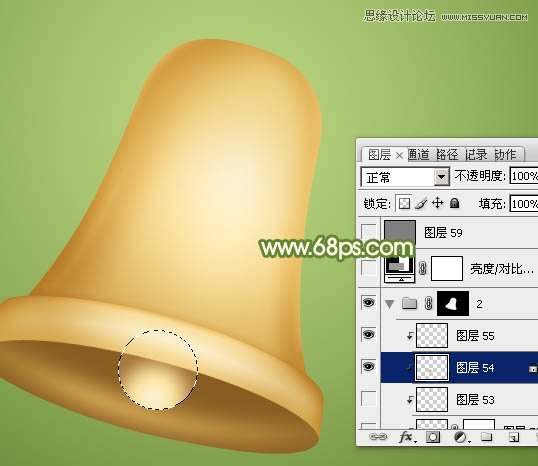Toggle lock image pixels brush icon
Screen dimensions: 538x466
pyautogui.click(x=421, y=203)
